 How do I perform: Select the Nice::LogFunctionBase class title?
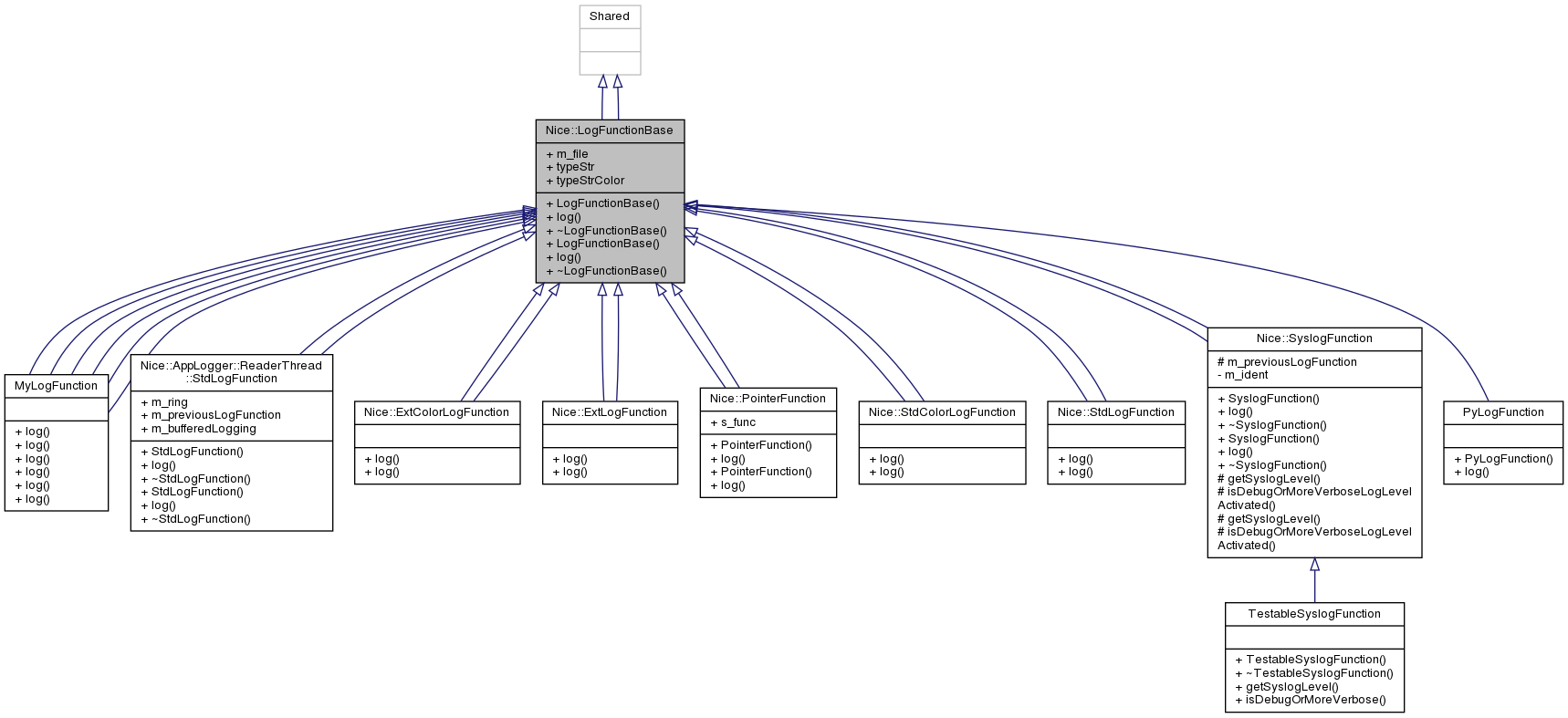tap(610, 130)
